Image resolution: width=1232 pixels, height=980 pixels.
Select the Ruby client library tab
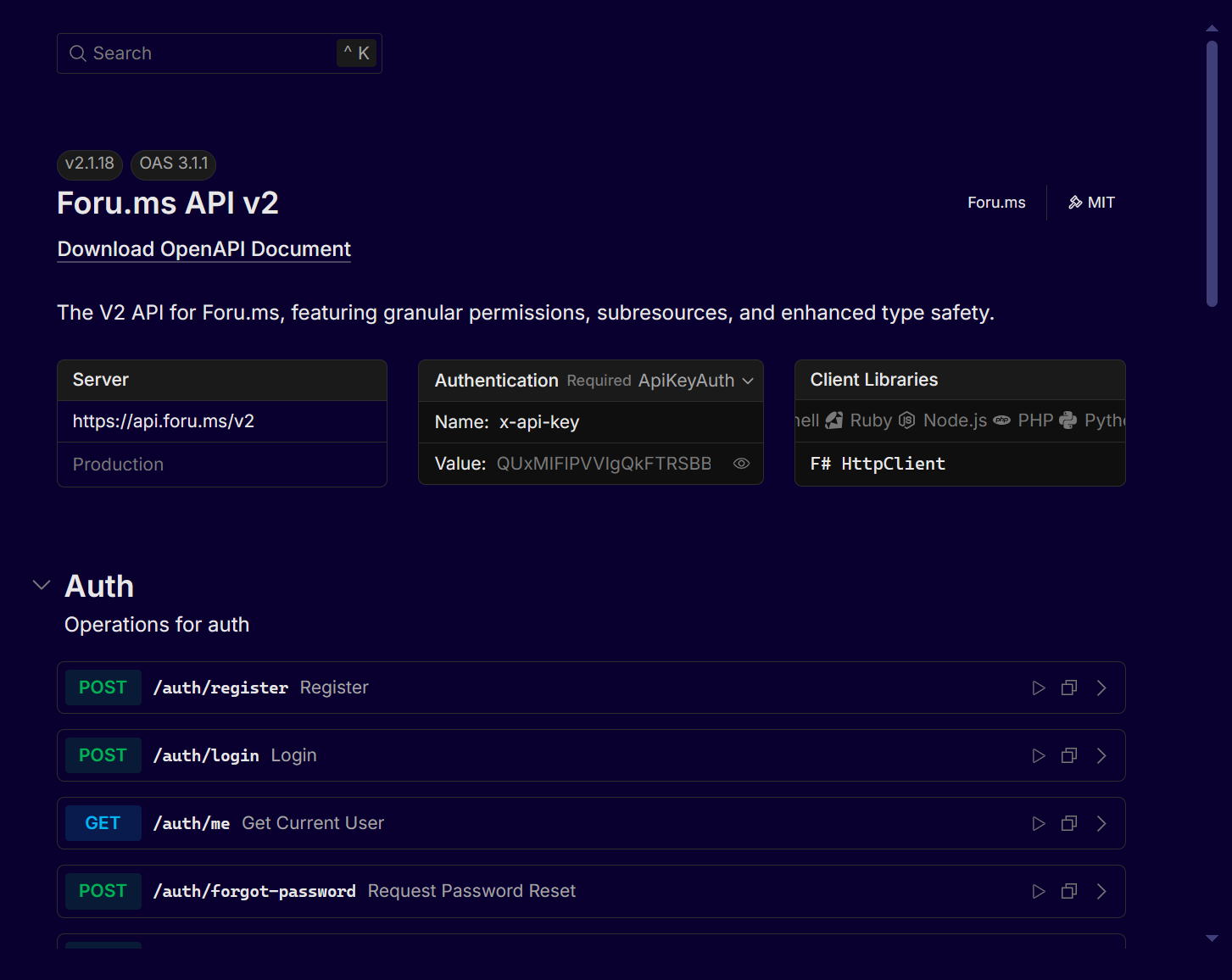(859, 420)
